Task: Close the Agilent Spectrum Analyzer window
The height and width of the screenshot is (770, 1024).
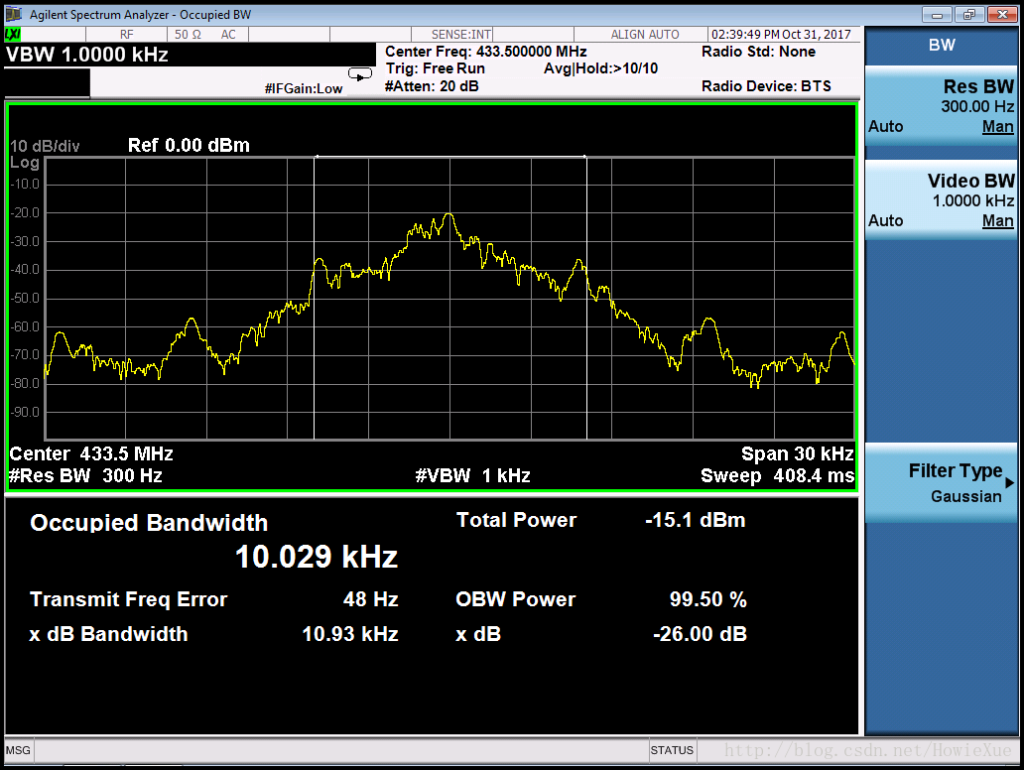Action: (1002, 14)
